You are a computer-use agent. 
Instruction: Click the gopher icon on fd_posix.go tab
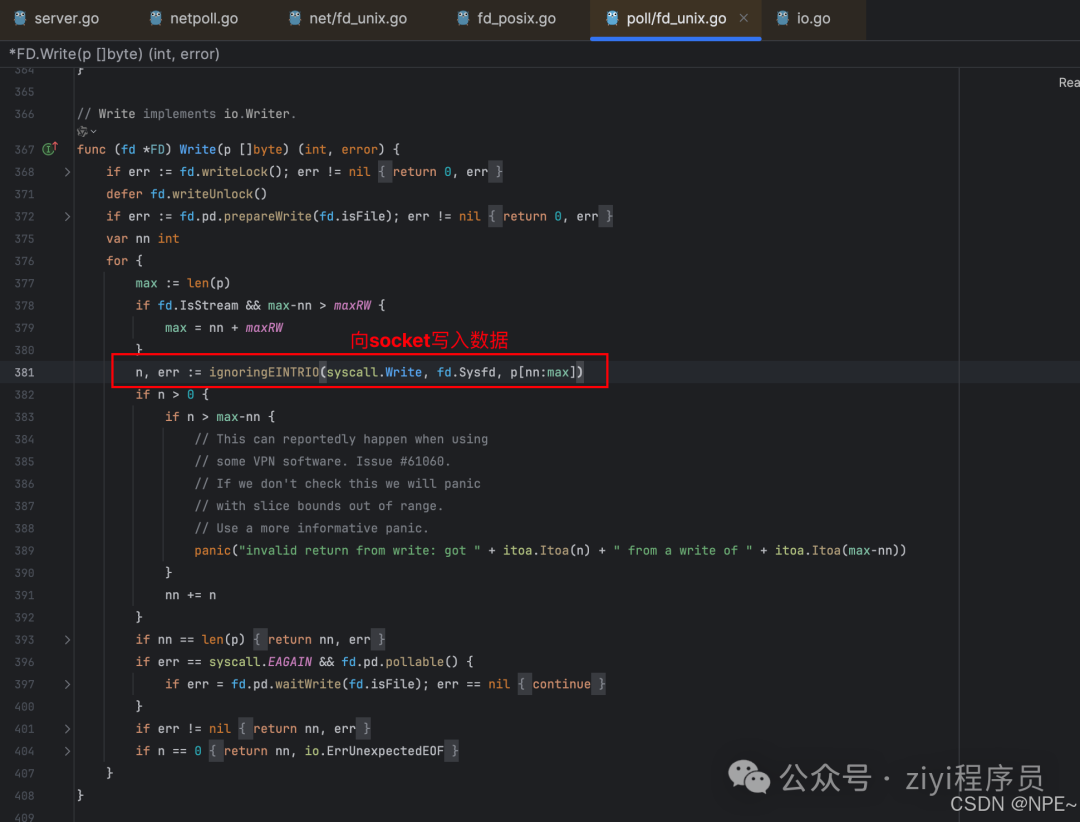click(462, 18)
